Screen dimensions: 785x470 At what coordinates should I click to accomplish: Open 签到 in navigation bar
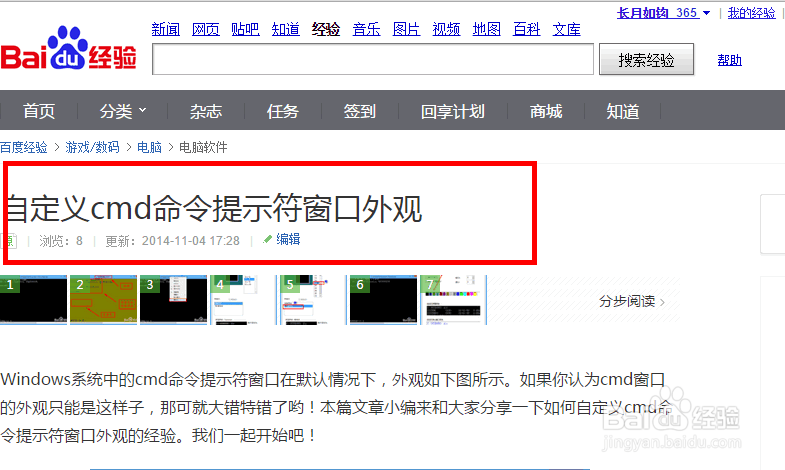pyautogui.click(x=359, y=111)
